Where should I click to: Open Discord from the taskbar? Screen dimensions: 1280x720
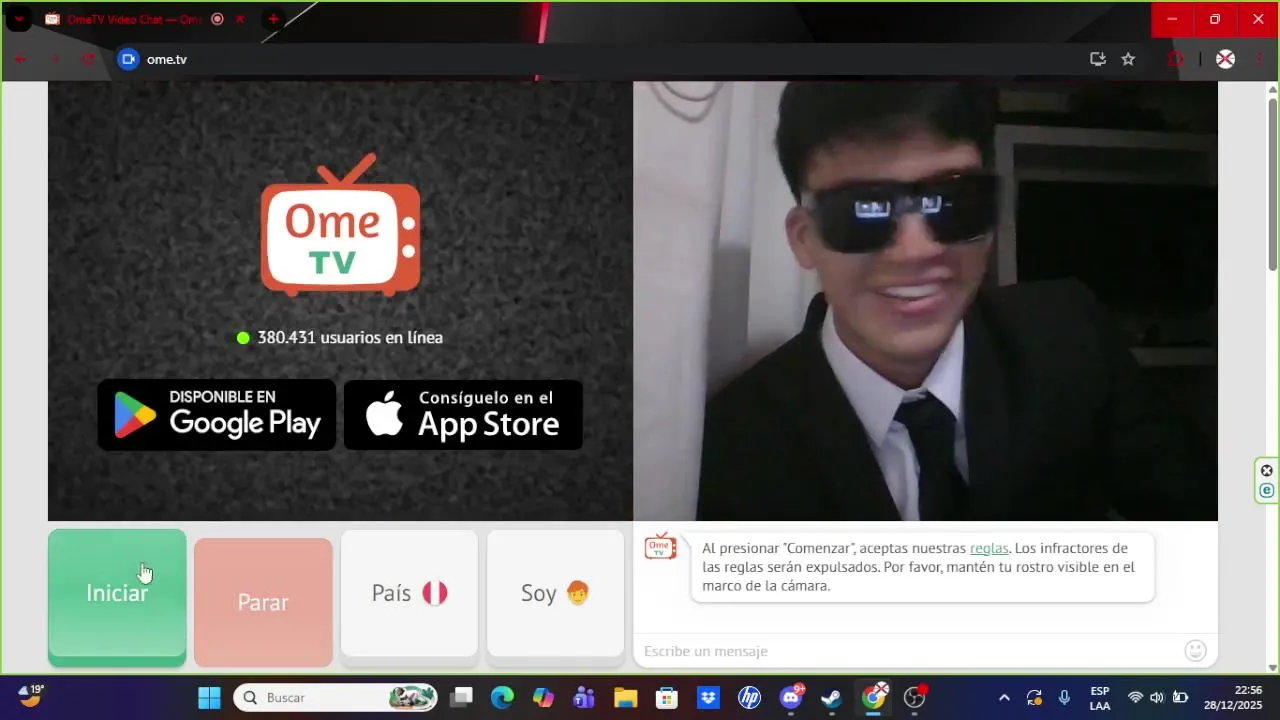791,697
